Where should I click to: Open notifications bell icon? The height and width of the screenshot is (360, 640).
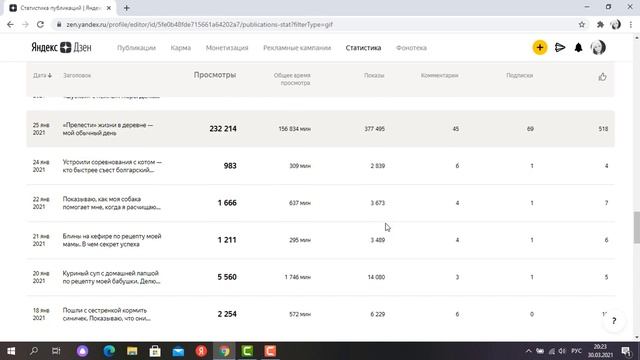click(578, 48)
